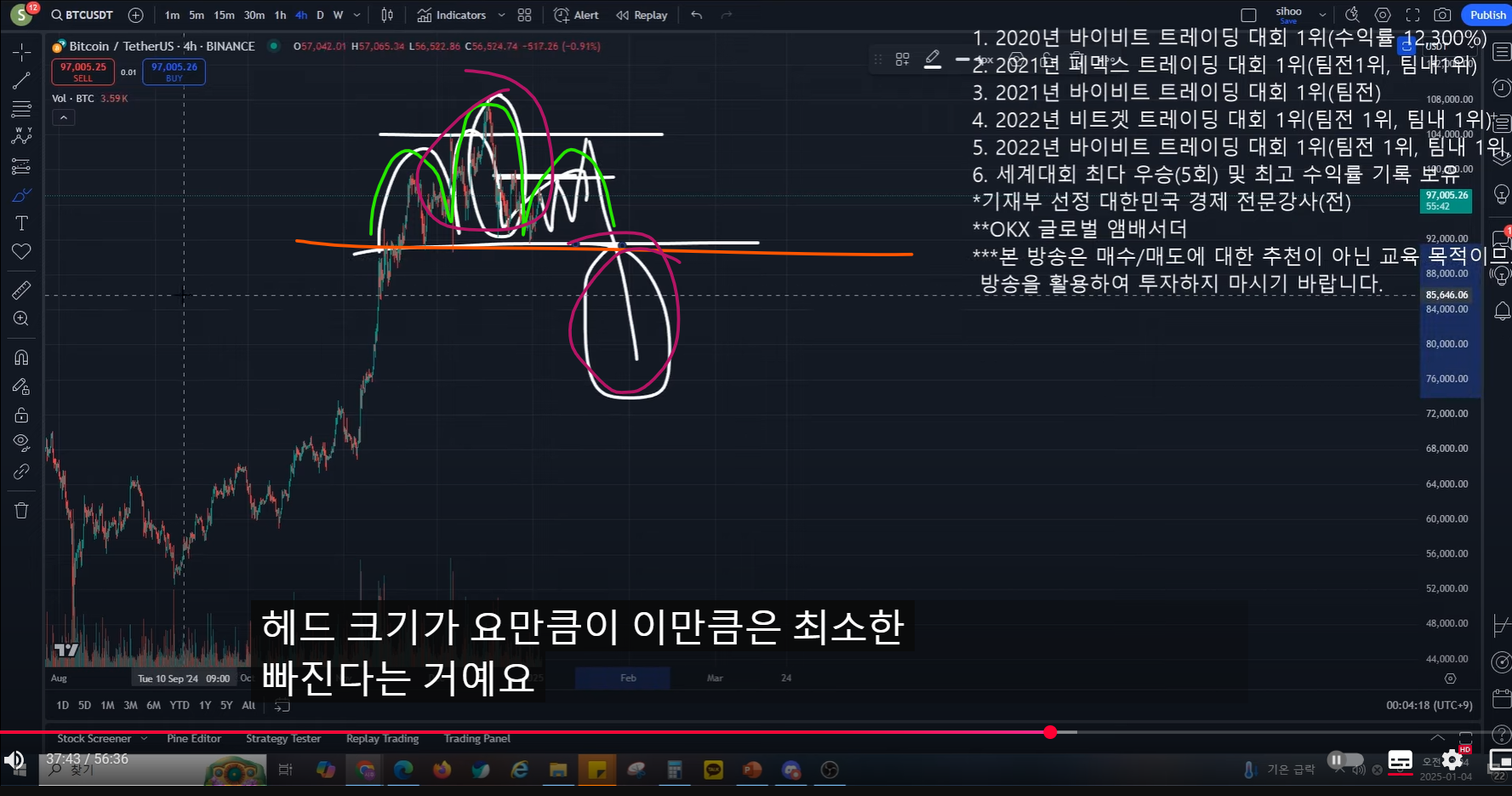1512x796 pixels.
Task: Open the Indicators dialog
Action: pyautogui.click(x=452, y=15)
